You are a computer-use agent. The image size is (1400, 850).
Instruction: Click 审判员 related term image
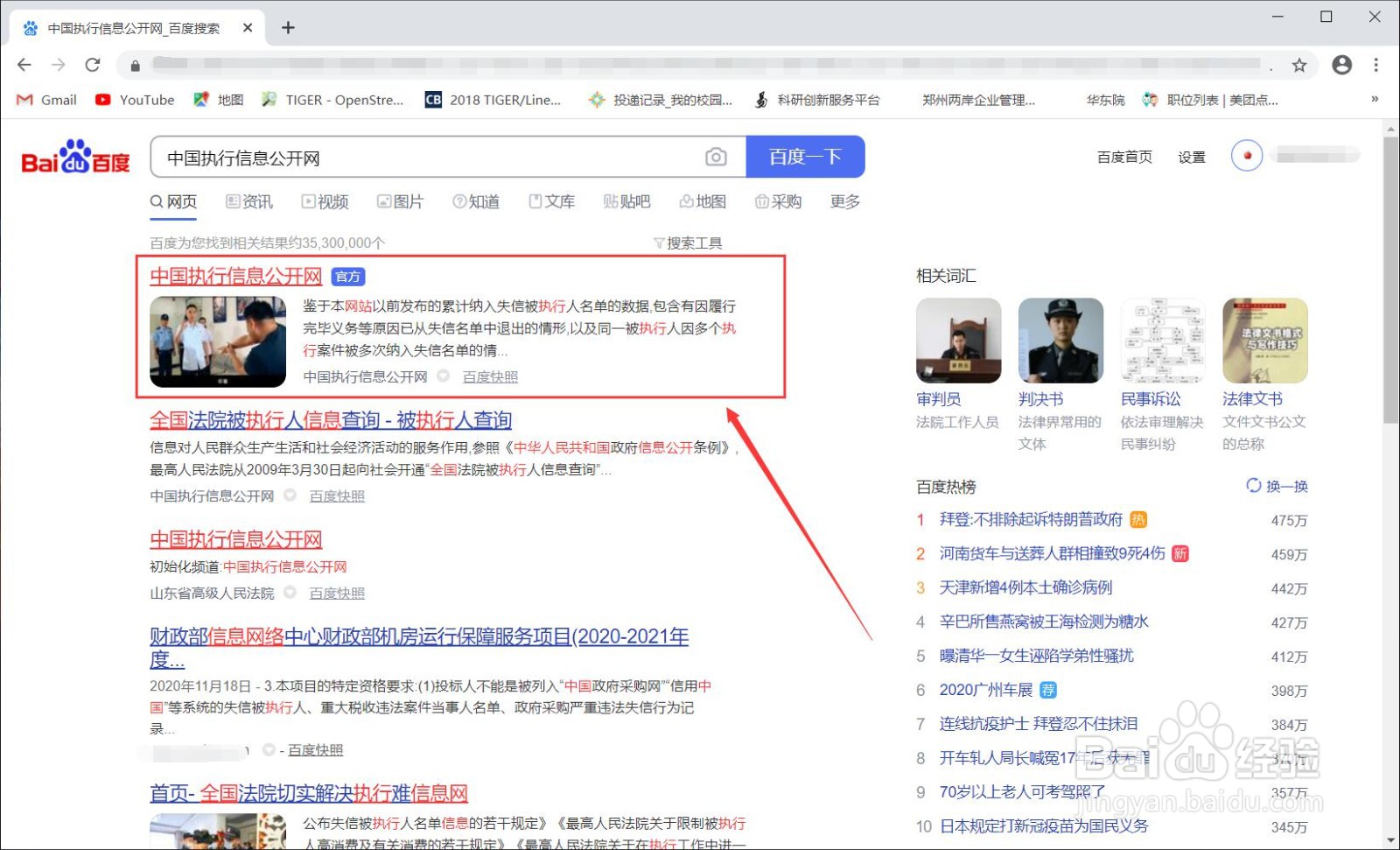point(958,341)
